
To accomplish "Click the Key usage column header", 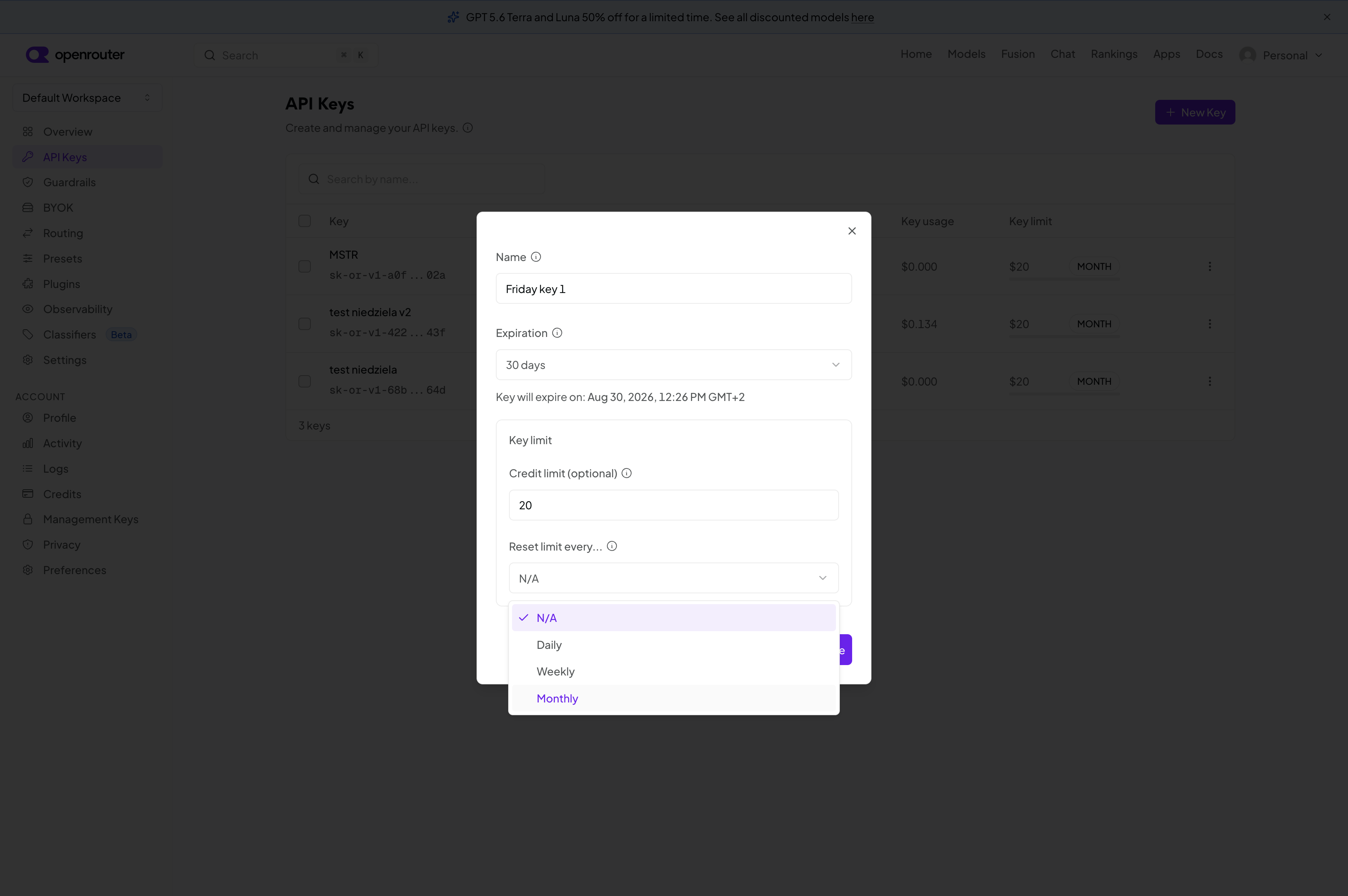I will pos(927,221).
